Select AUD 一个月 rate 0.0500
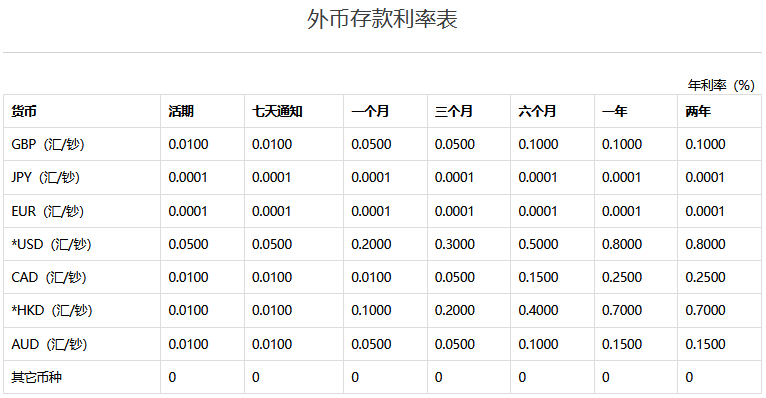The image size is (766, 398). 371,344
